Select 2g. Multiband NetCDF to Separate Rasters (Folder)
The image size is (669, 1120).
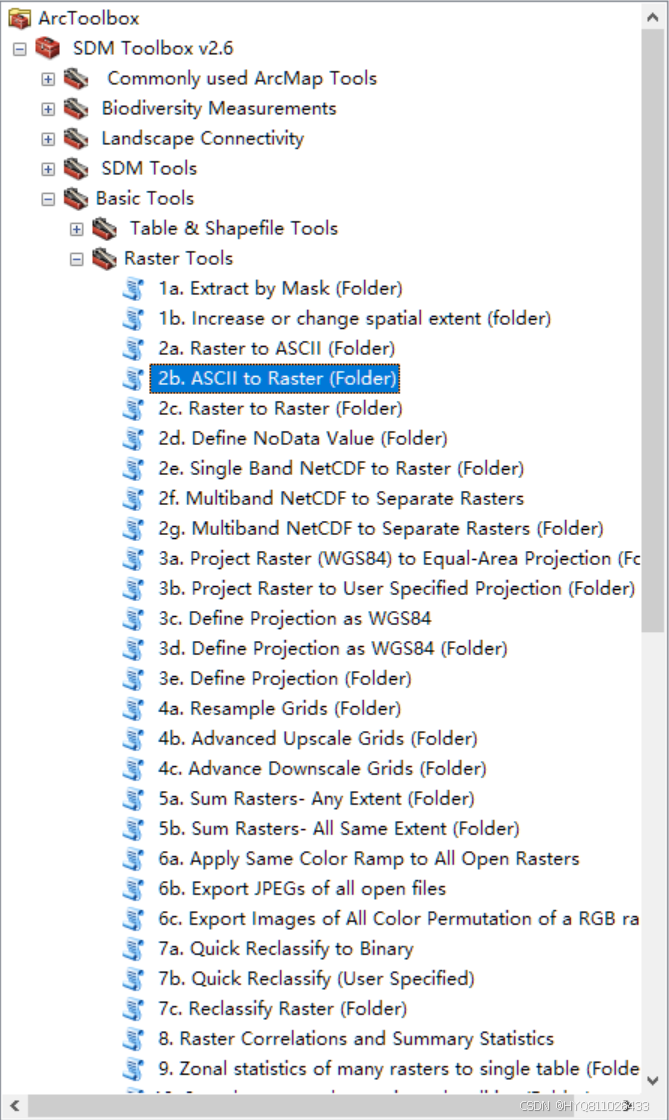(381, 529)
